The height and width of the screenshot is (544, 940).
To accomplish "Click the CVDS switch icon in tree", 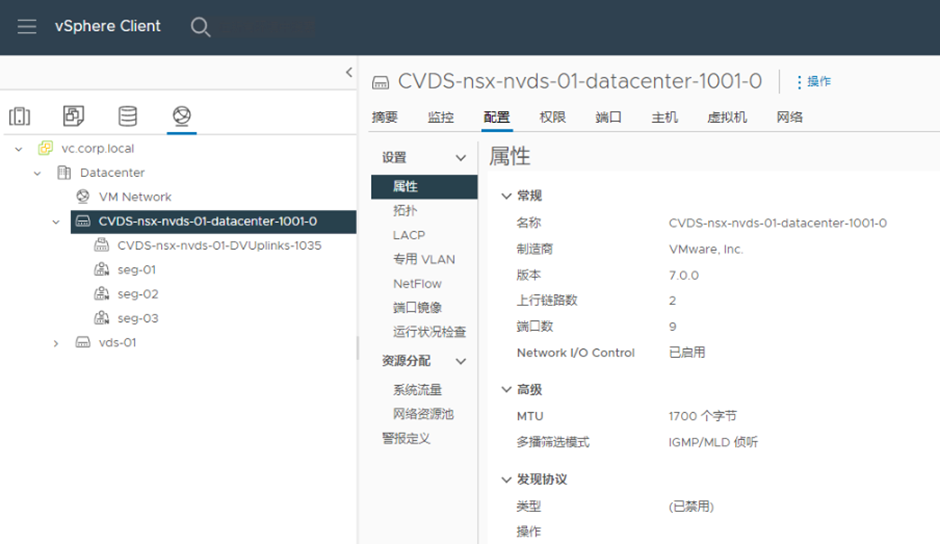I will (x=83, y=221).
